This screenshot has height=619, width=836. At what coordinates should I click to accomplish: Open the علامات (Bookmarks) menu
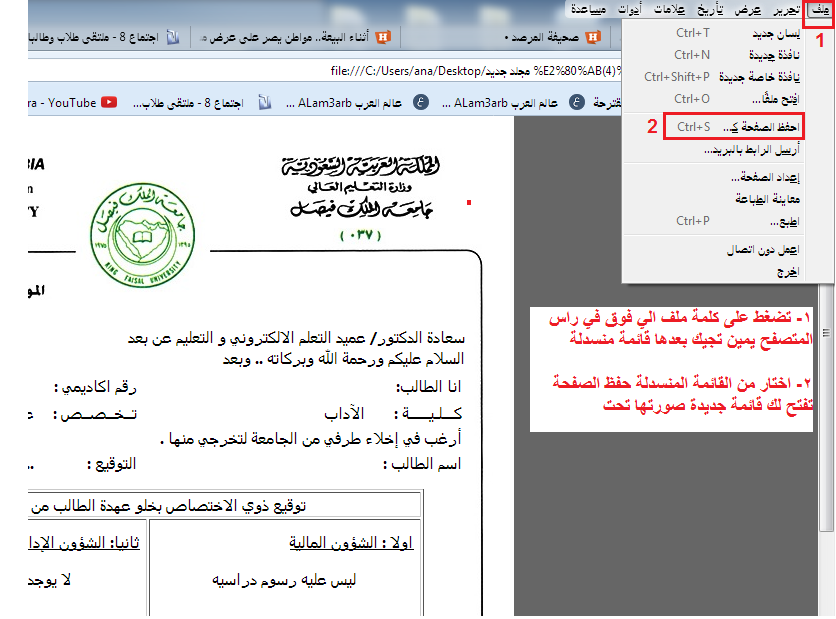[x=669, y=10]
